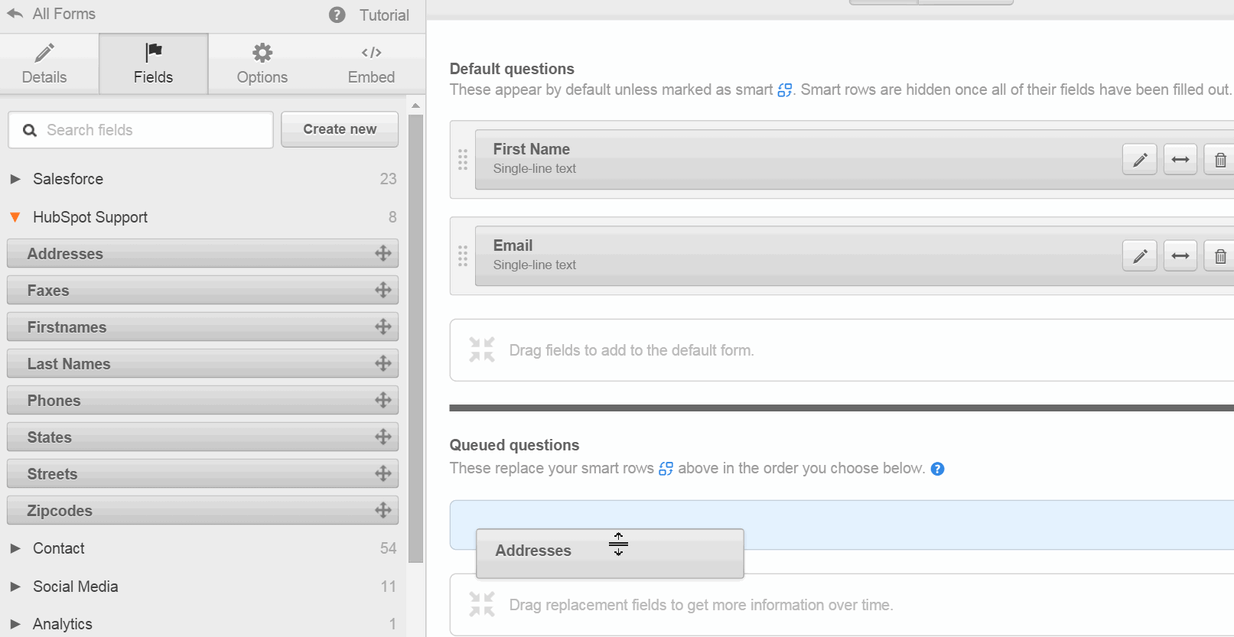1234x637 pixels.
Task: Expand the Salesforce field group
Action: [14, 179]
